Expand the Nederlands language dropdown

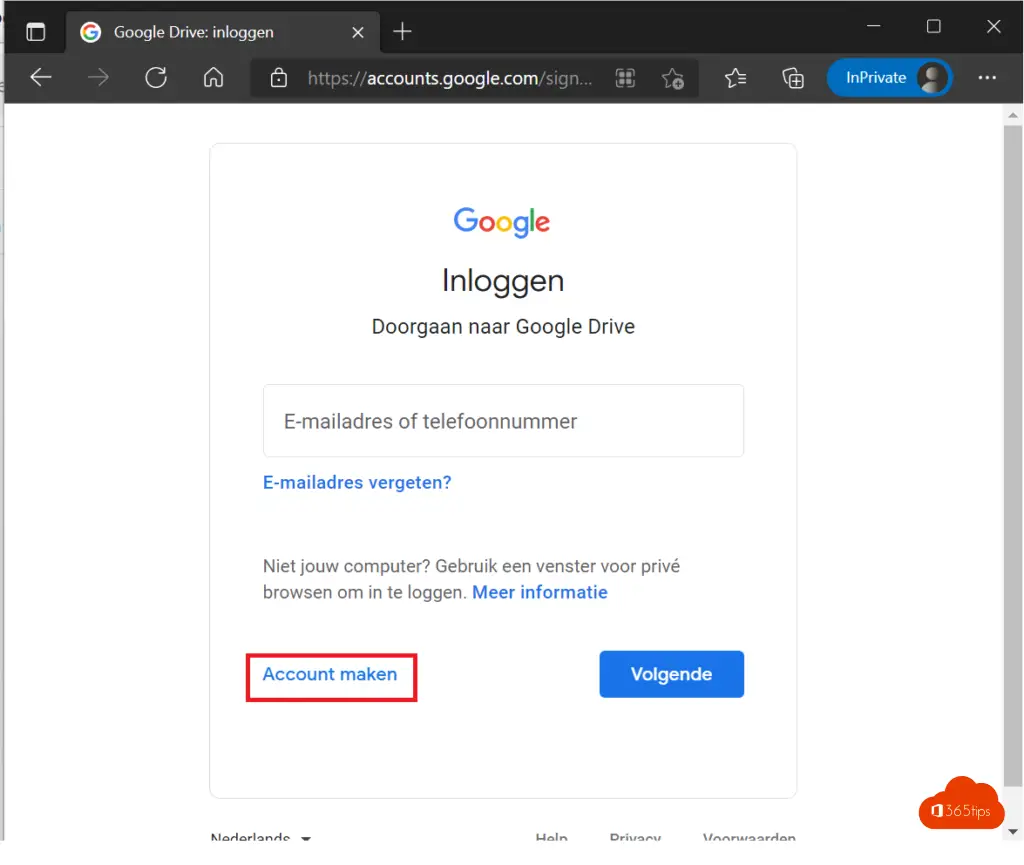tap(261, 838)
